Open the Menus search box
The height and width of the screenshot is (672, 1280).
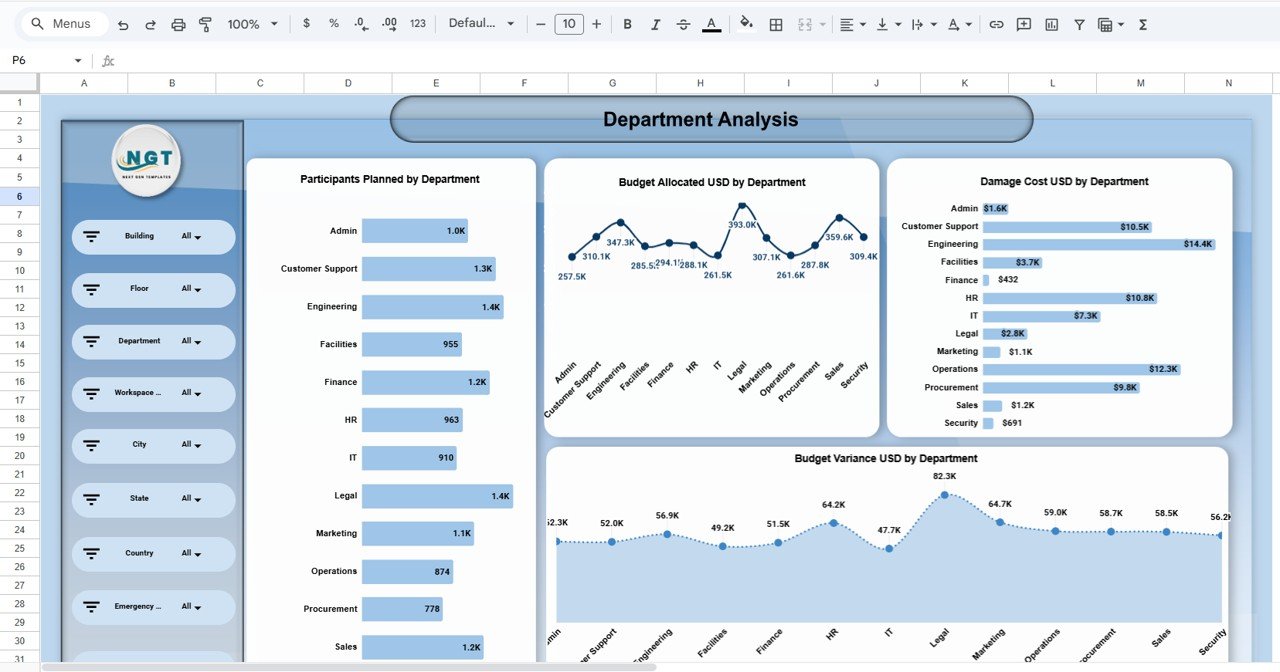click(63, 23)
